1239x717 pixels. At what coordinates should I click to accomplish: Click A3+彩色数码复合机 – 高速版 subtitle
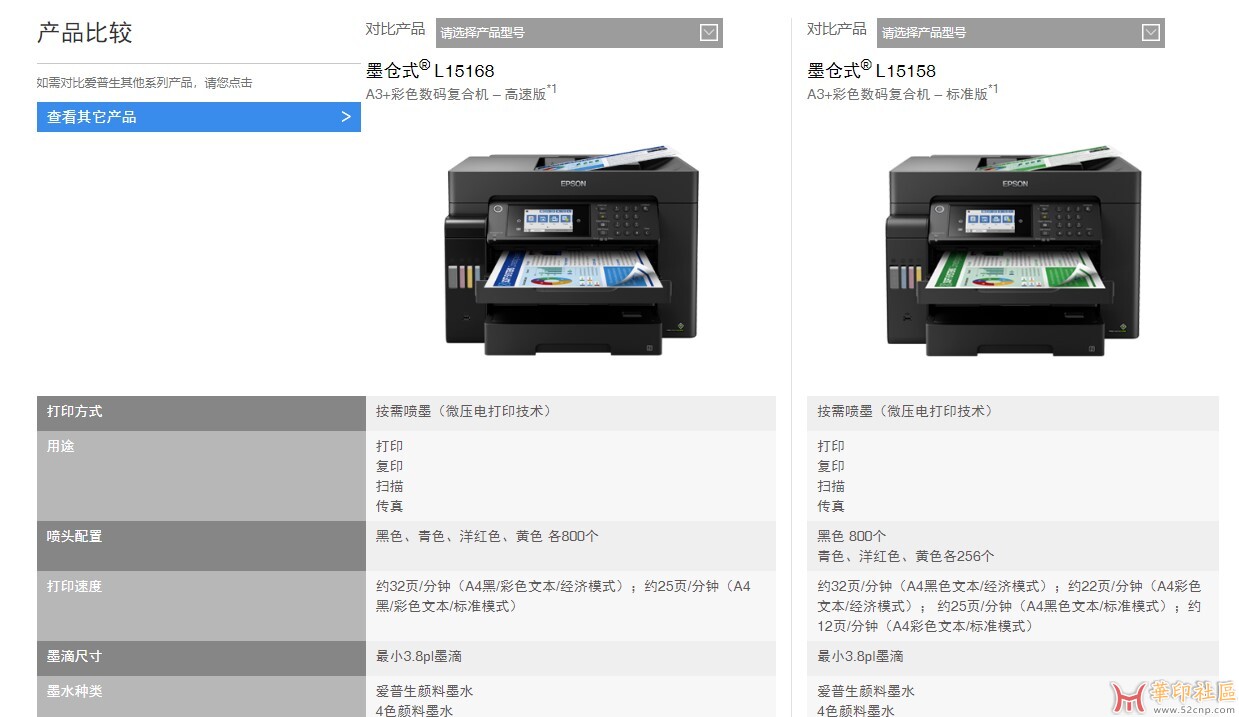pyautogui.click(x=461, y=92)
